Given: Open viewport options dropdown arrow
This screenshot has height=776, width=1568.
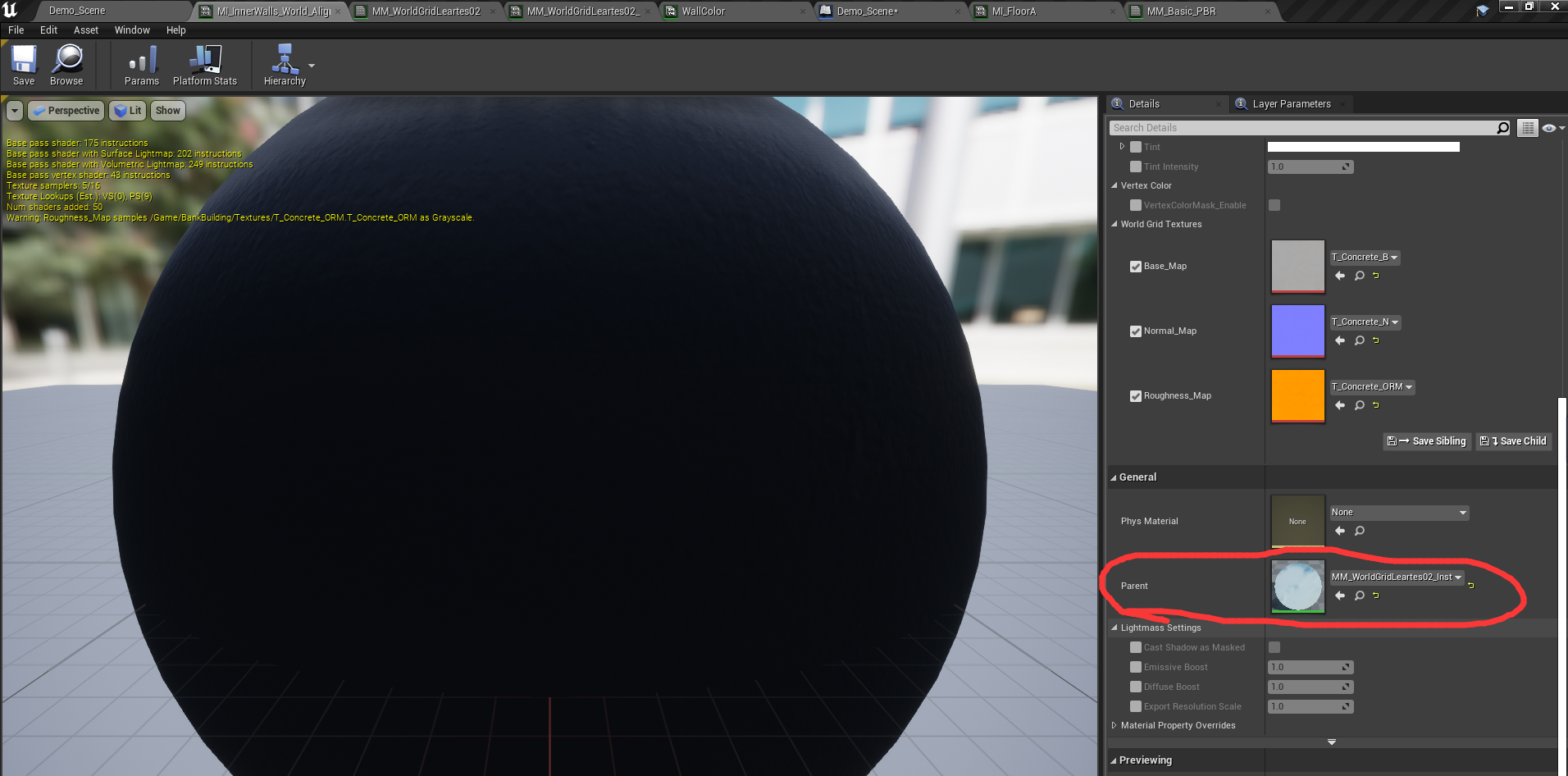Looking at the screenshot, I should (15, 111).
